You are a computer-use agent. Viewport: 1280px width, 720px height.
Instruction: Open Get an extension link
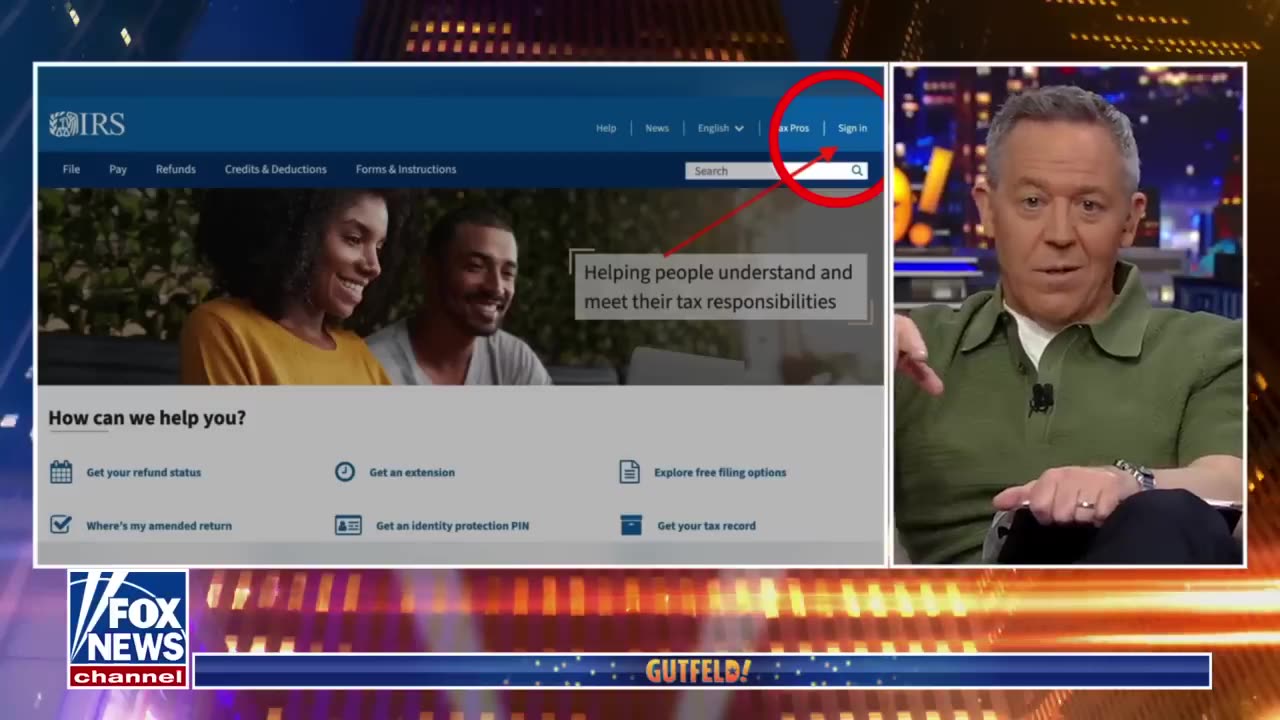412,472
